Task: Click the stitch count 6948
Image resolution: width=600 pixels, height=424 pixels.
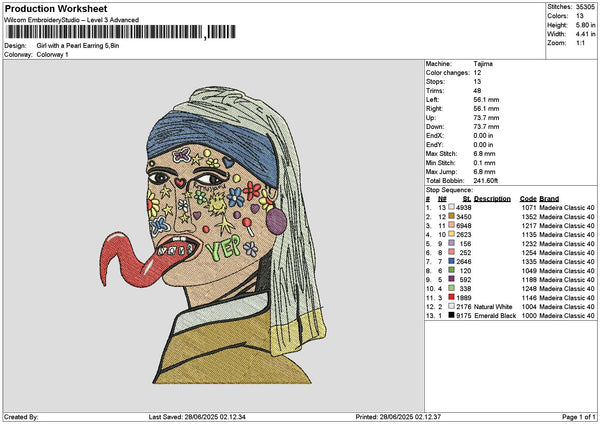Action: [x=464, y=226]
